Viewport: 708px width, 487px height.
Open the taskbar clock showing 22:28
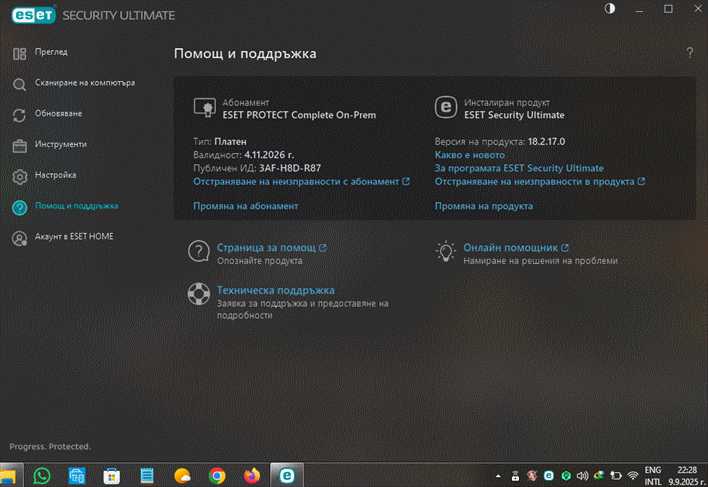point(687,476)
